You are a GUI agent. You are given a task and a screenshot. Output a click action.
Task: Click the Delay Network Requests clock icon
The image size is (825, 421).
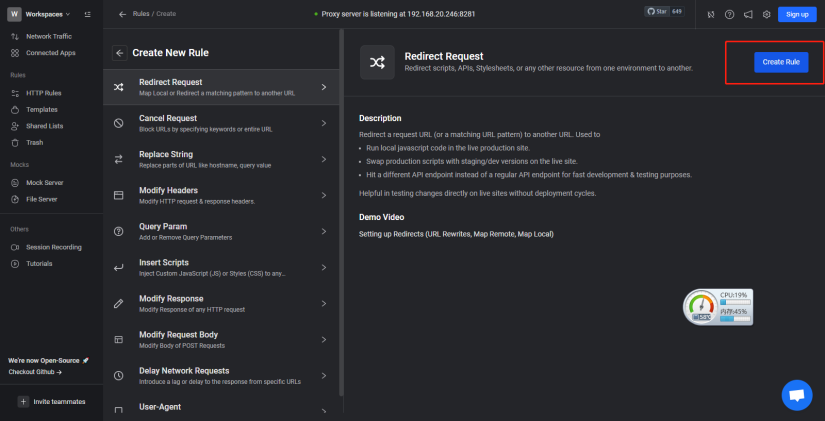click(118, 375)
